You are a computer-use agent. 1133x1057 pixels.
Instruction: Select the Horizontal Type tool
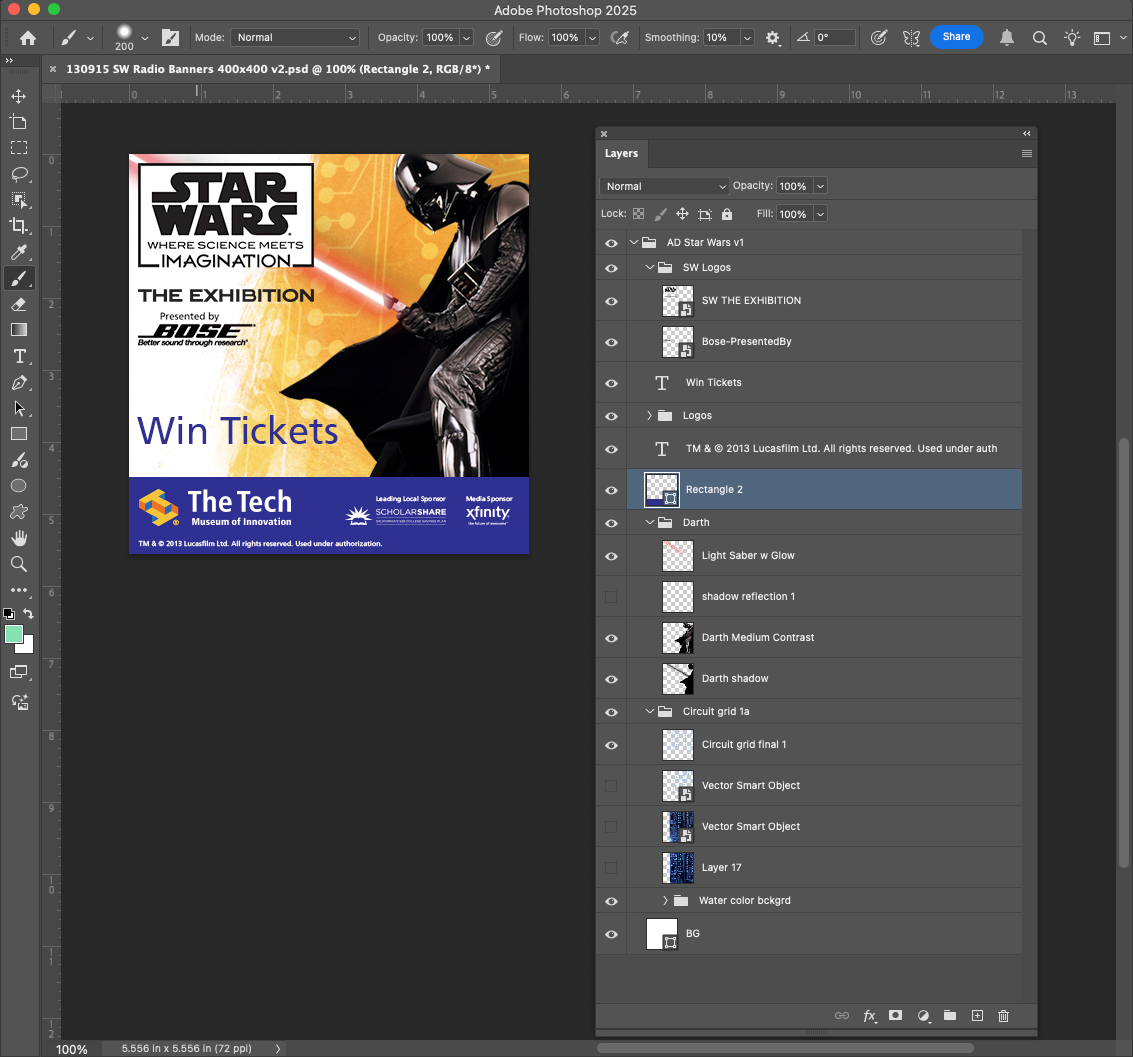point(19,356)
